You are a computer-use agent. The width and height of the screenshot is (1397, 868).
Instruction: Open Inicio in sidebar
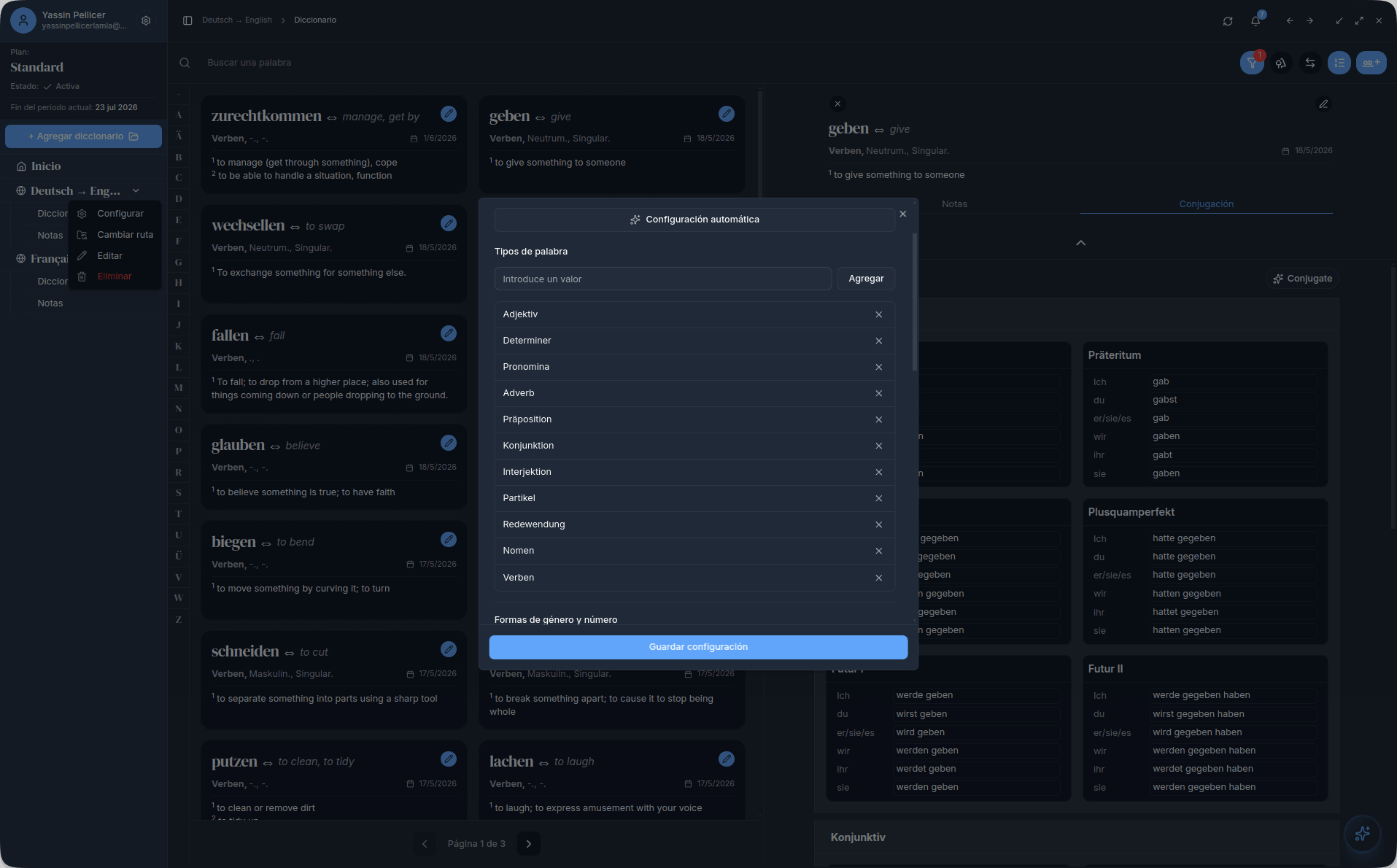(x=46, y=166)
